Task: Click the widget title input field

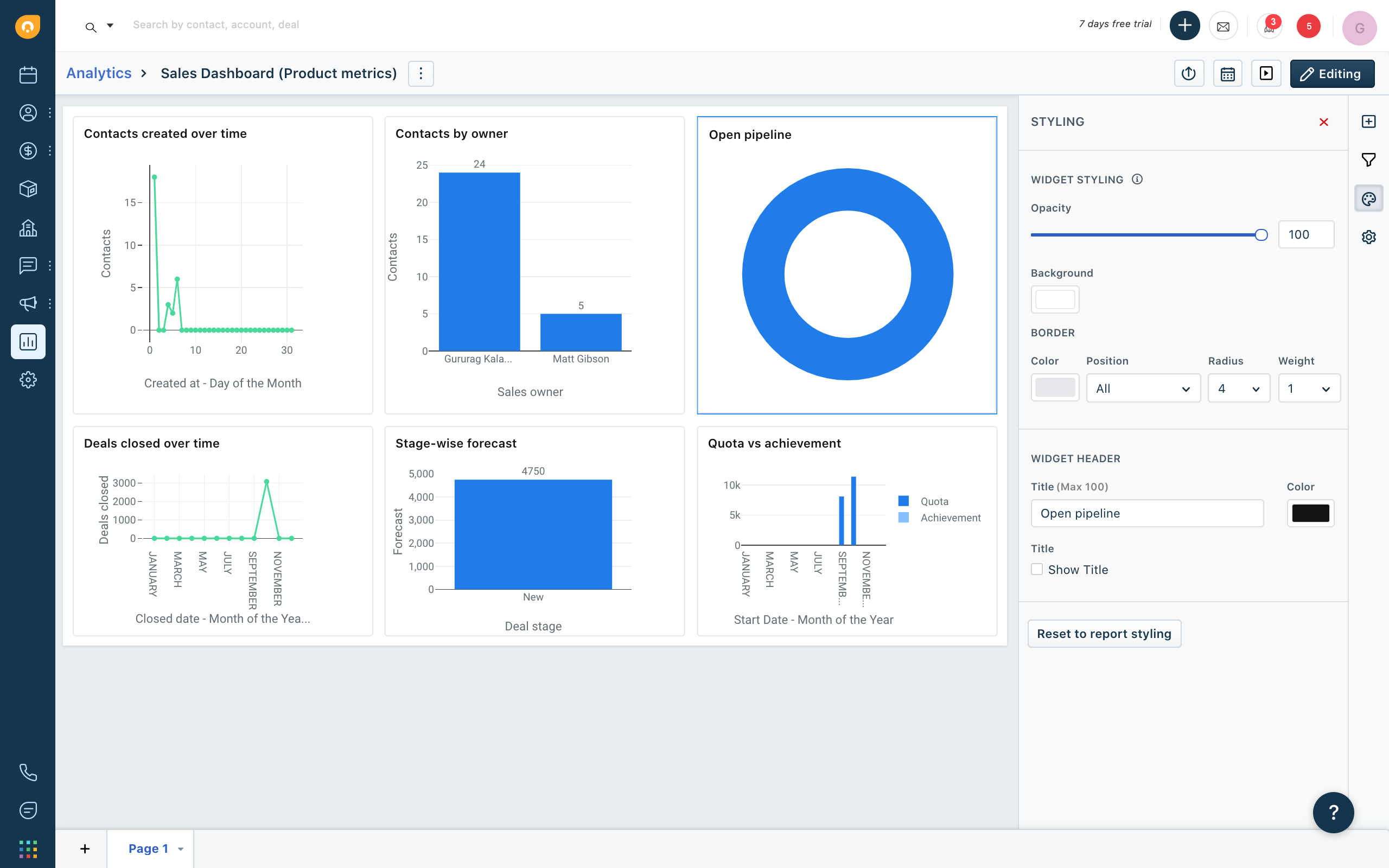Action: coord(1147,513)
